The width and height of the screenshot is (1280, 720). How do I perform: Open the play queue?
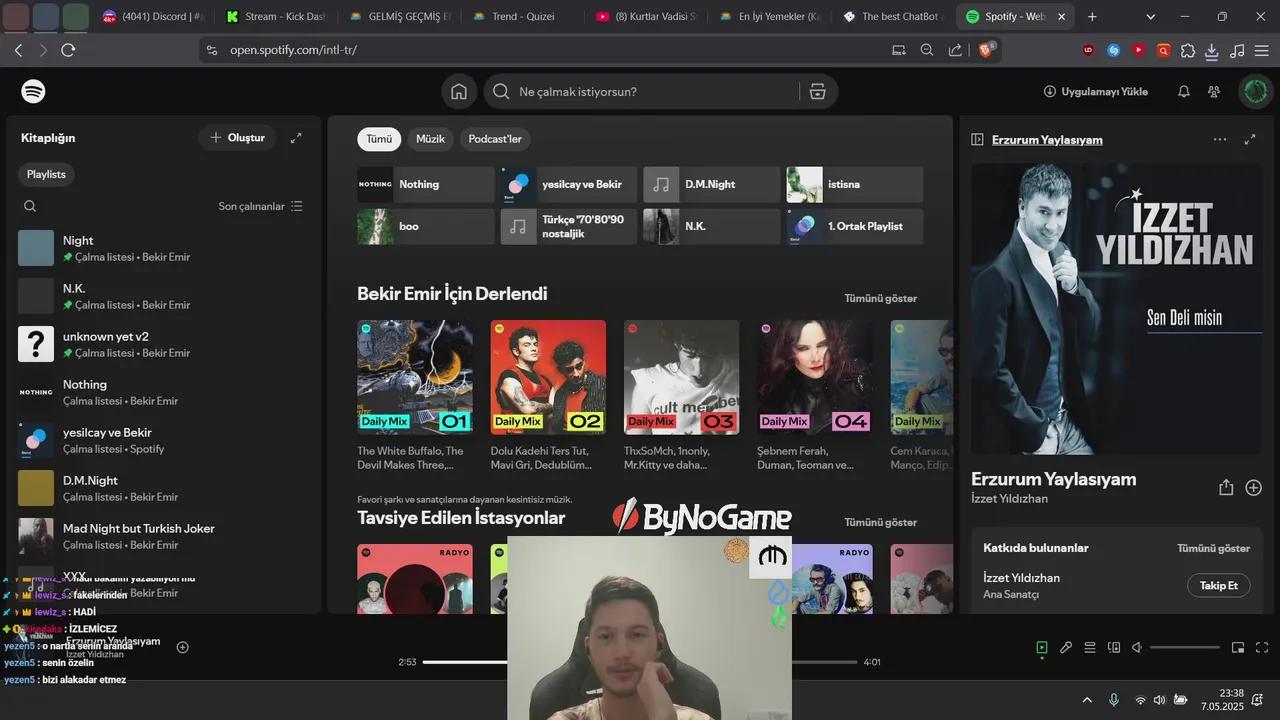point(1090,647)
